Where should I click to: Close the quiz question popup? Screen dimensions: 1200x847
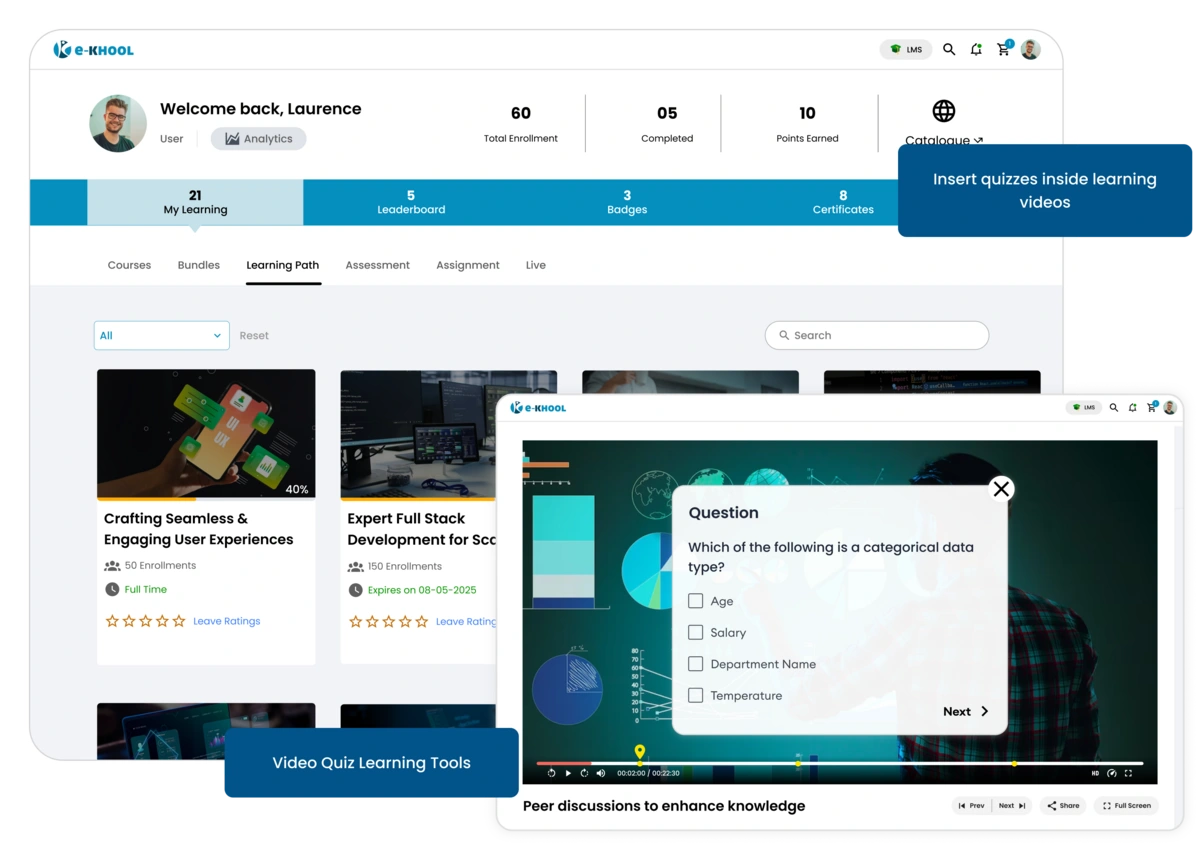pyautogui.click(x=1001, y=488)
